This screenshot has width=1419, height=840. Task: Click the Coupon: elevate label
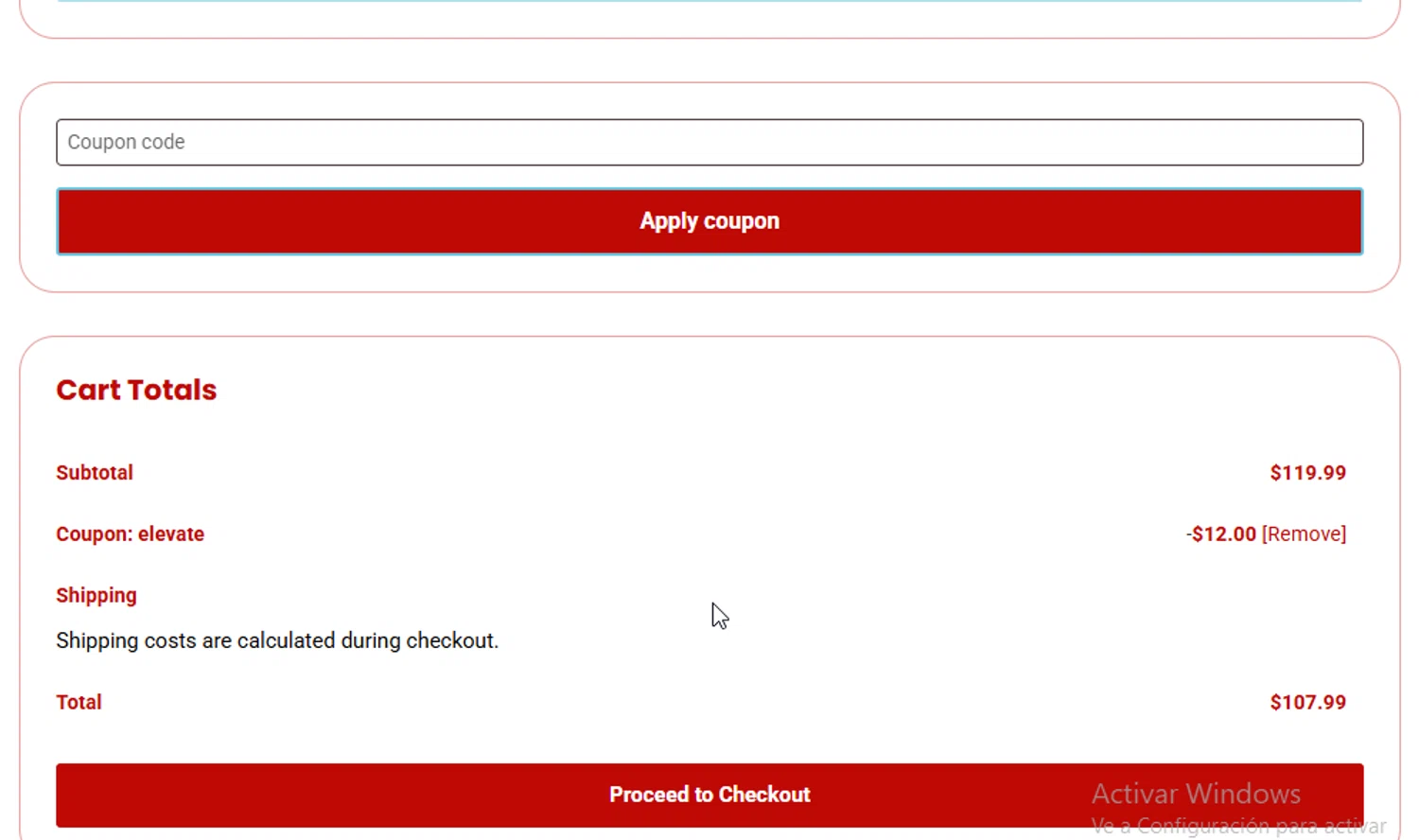(x=130, y=534)
